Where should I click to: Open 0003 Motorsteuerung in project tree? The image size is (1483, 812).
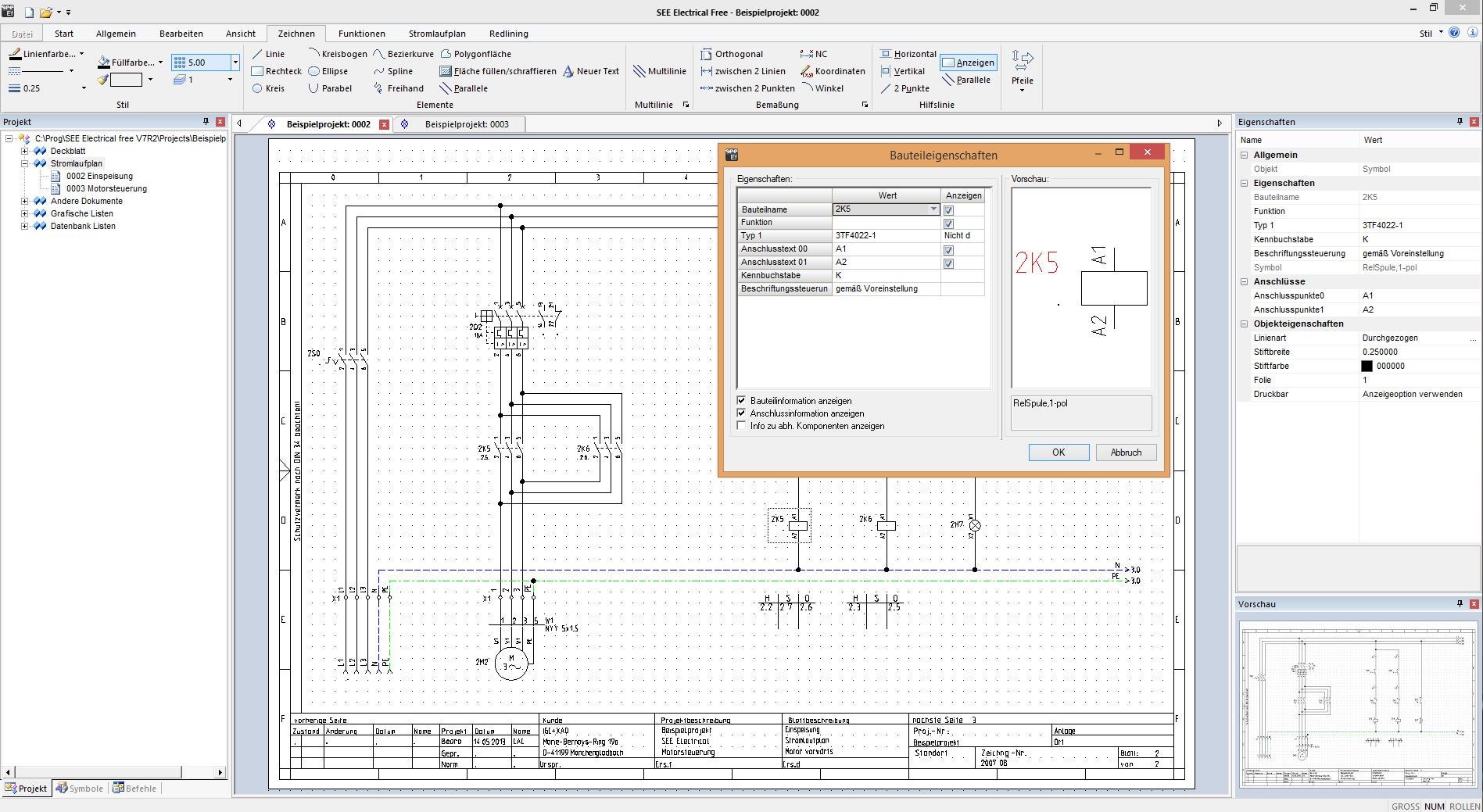pyautogui.click(x=106, y=188)
